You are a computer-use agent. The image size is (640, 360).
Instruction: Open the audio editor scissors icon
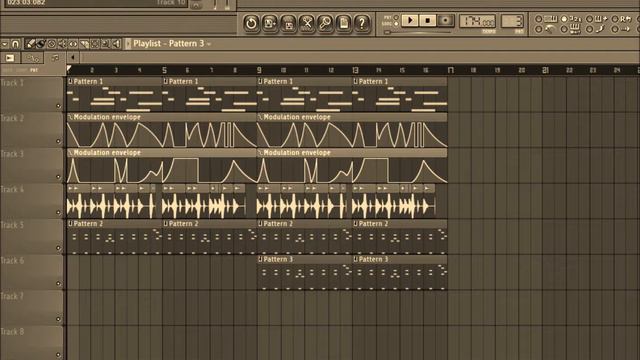pos(307,23)
